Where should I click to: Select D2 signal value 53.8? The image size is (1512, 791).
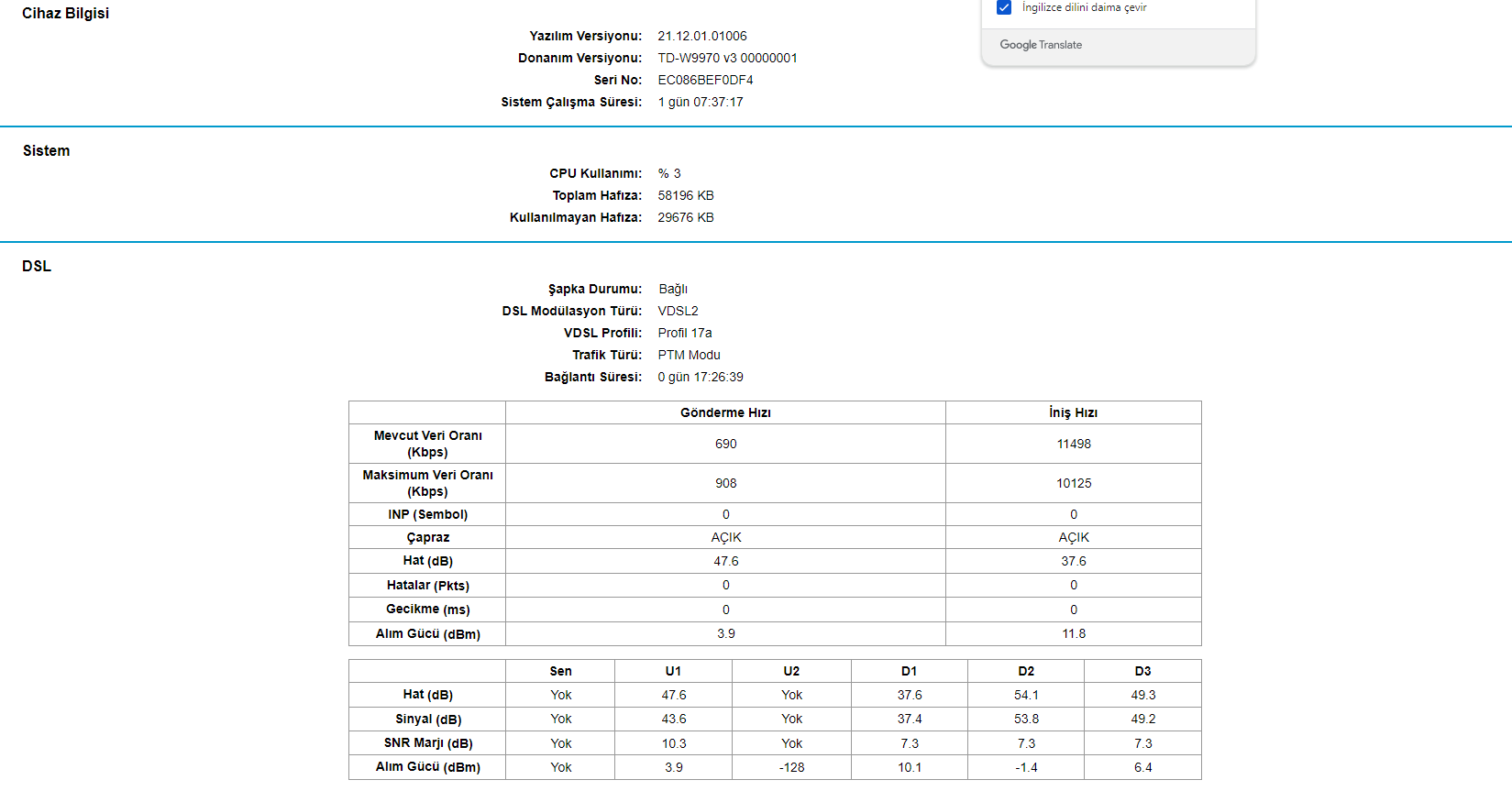[x=1026, y=719]
